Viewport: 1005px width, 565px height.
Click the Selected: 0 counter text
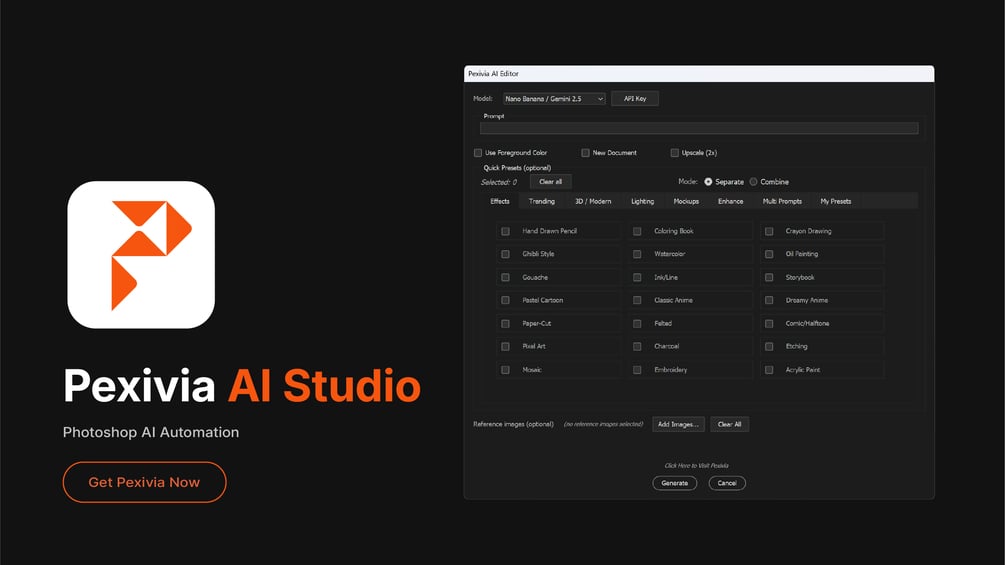pos(499,183)
